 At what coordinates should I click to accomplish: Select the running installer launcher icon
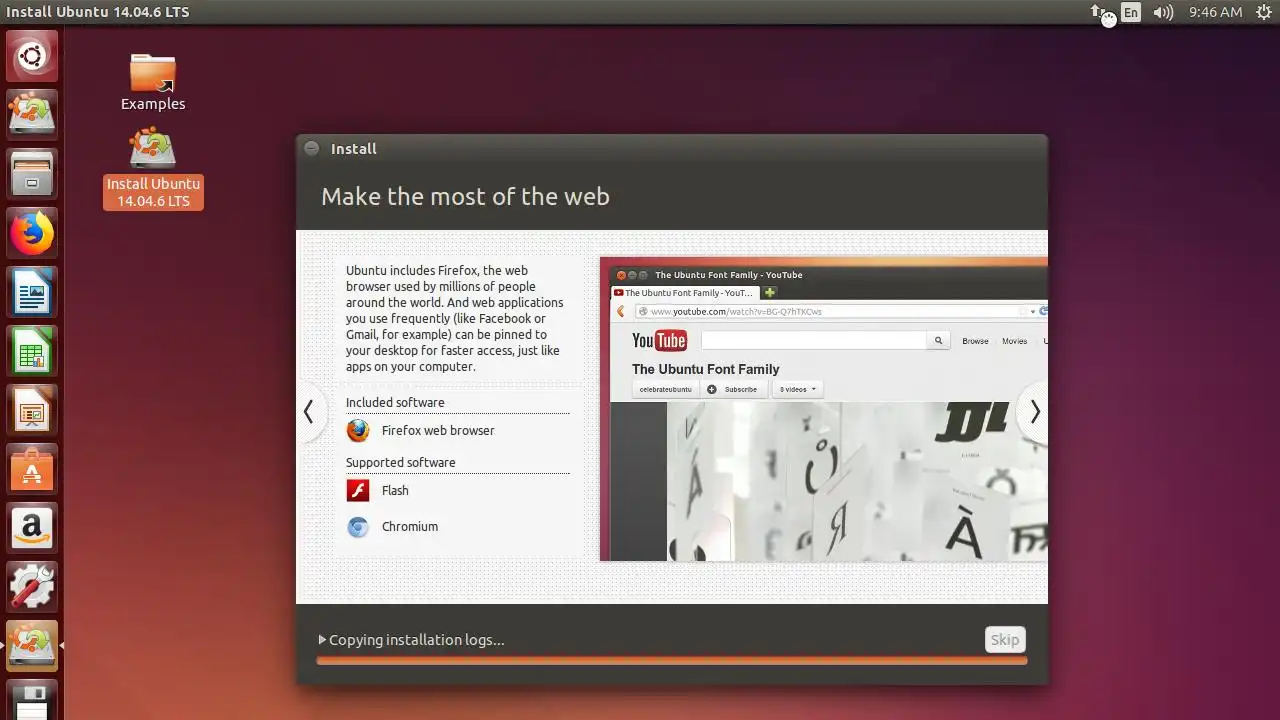[x=32, y=646]
